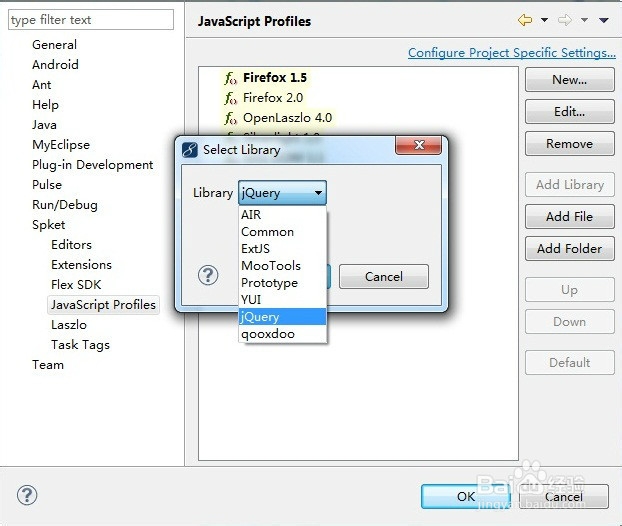Select Task Tags under Spket
The width and height of the screenshot is (622, 526).
80,345
